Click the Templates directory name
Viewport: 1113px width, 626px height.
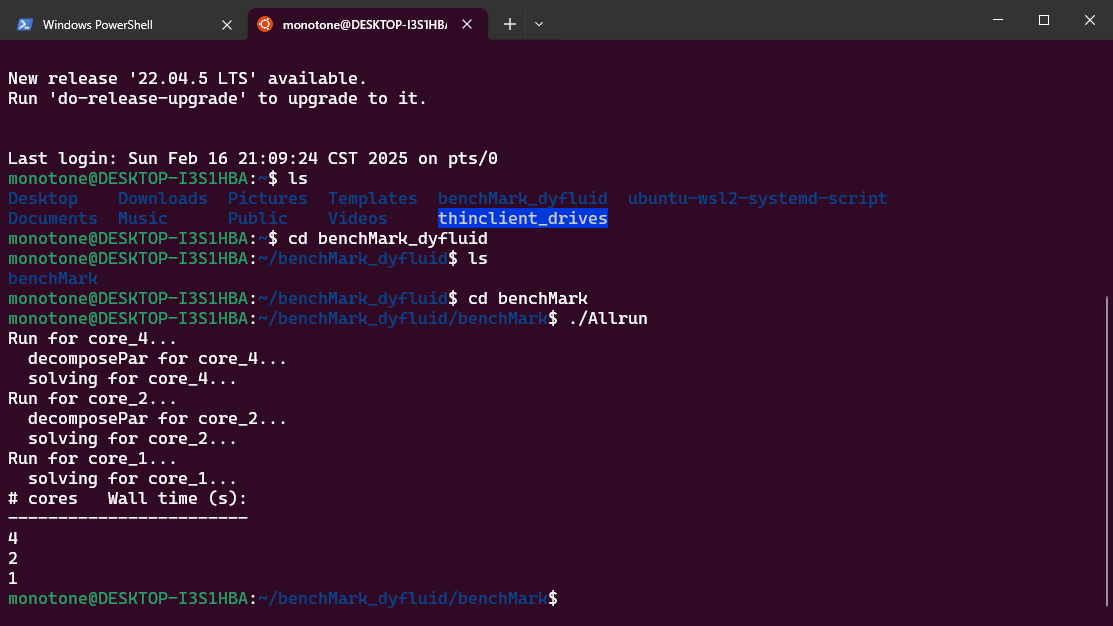click(373, 198)
